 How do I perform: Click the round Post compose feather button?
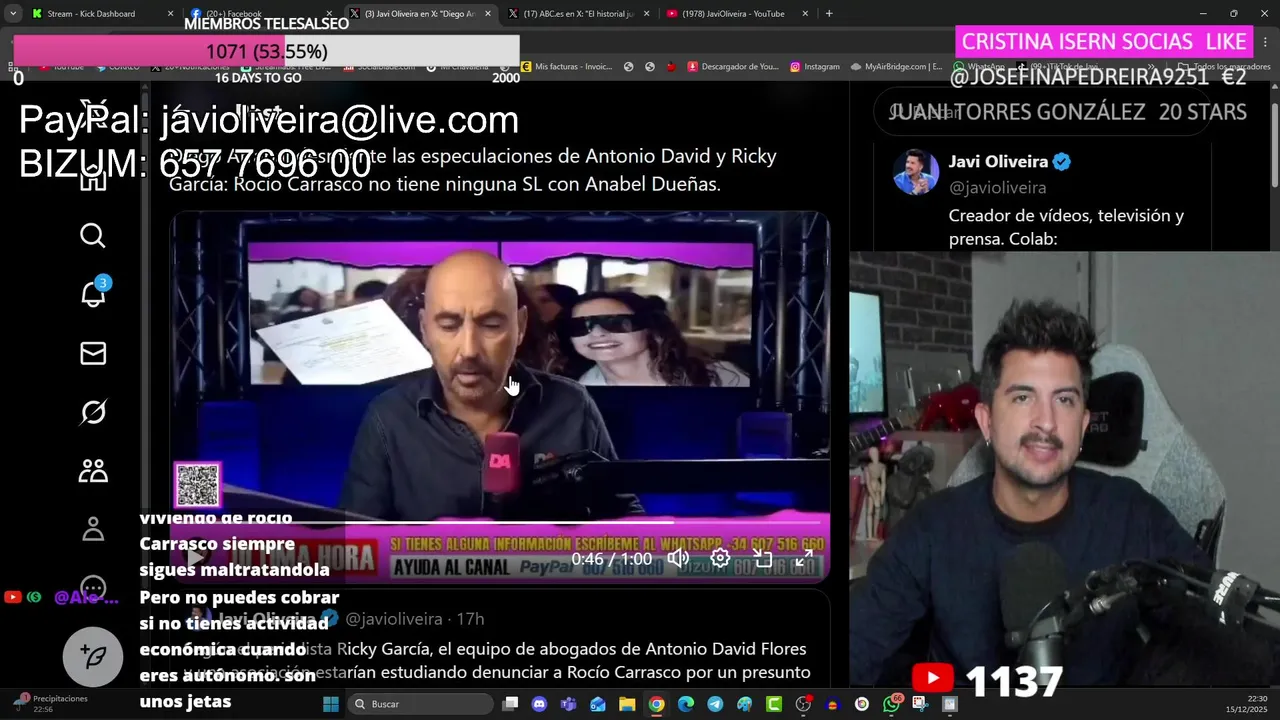(93, 656)
